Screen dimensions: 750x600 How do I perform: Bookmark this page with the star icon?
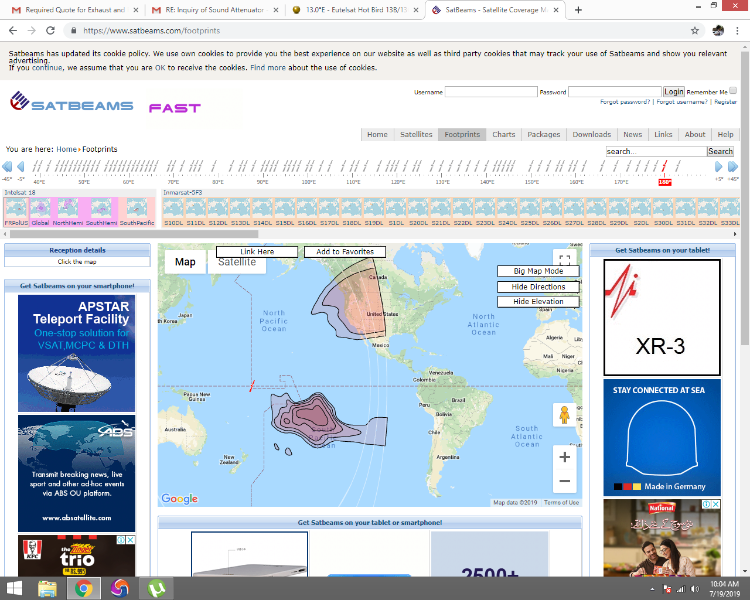point(695,31)
